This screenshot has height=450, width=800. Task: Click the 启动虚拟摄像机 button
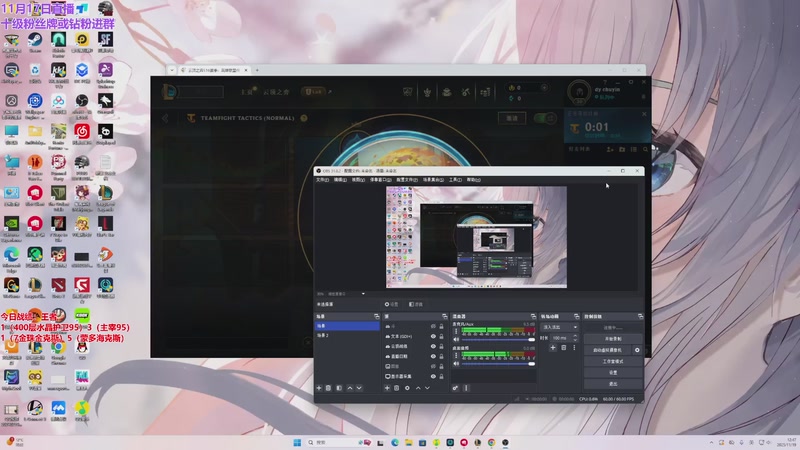click(x=608, y=350)
